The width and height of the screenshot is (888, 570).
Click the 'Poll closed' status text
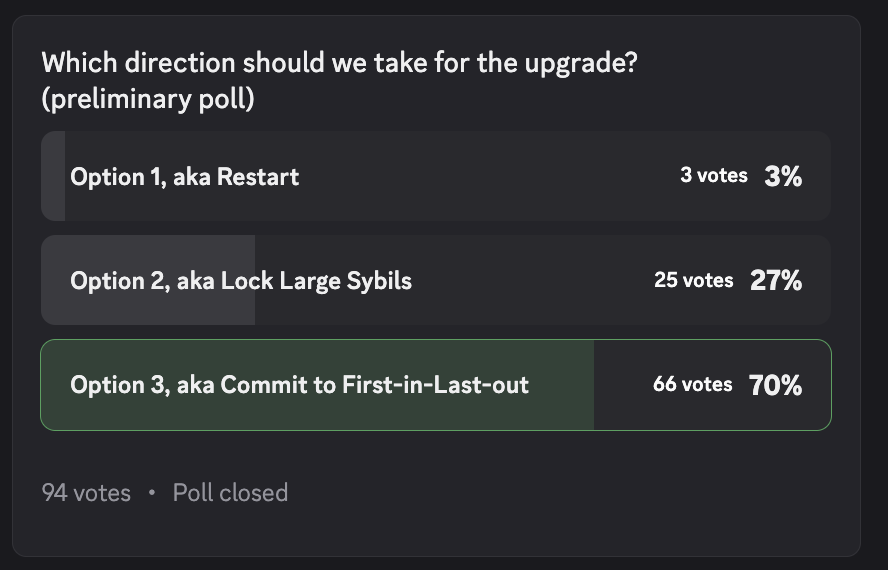point(230,492)
